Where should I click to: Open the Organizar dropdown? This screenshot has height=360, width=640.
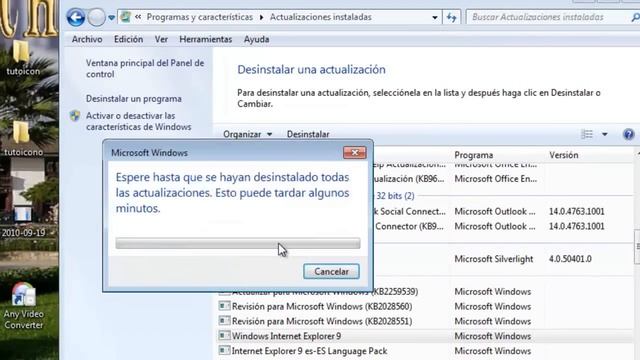pos(247,134)
